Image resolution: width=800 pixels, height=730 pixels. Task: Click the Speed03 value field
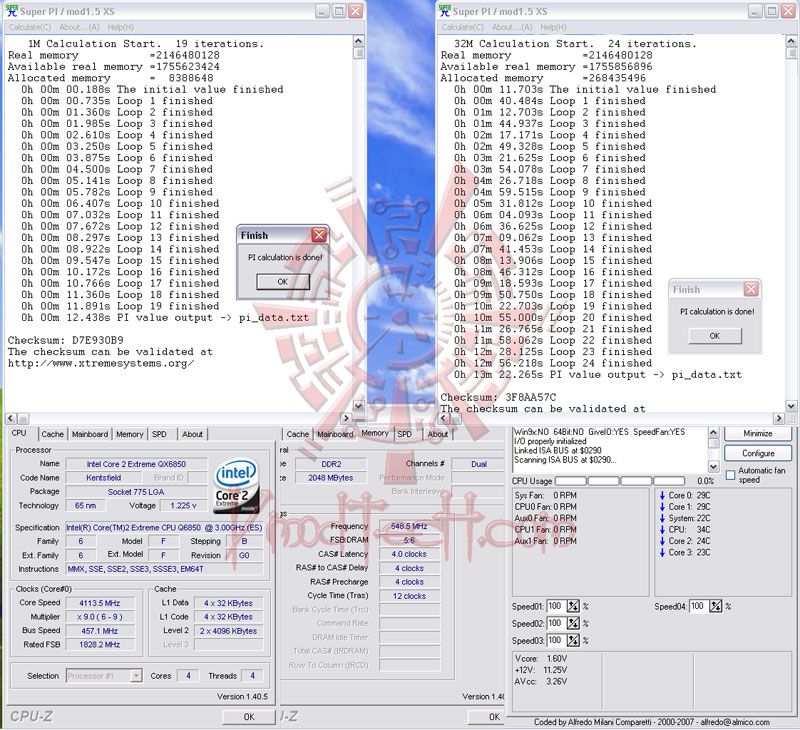pos(556,640)
